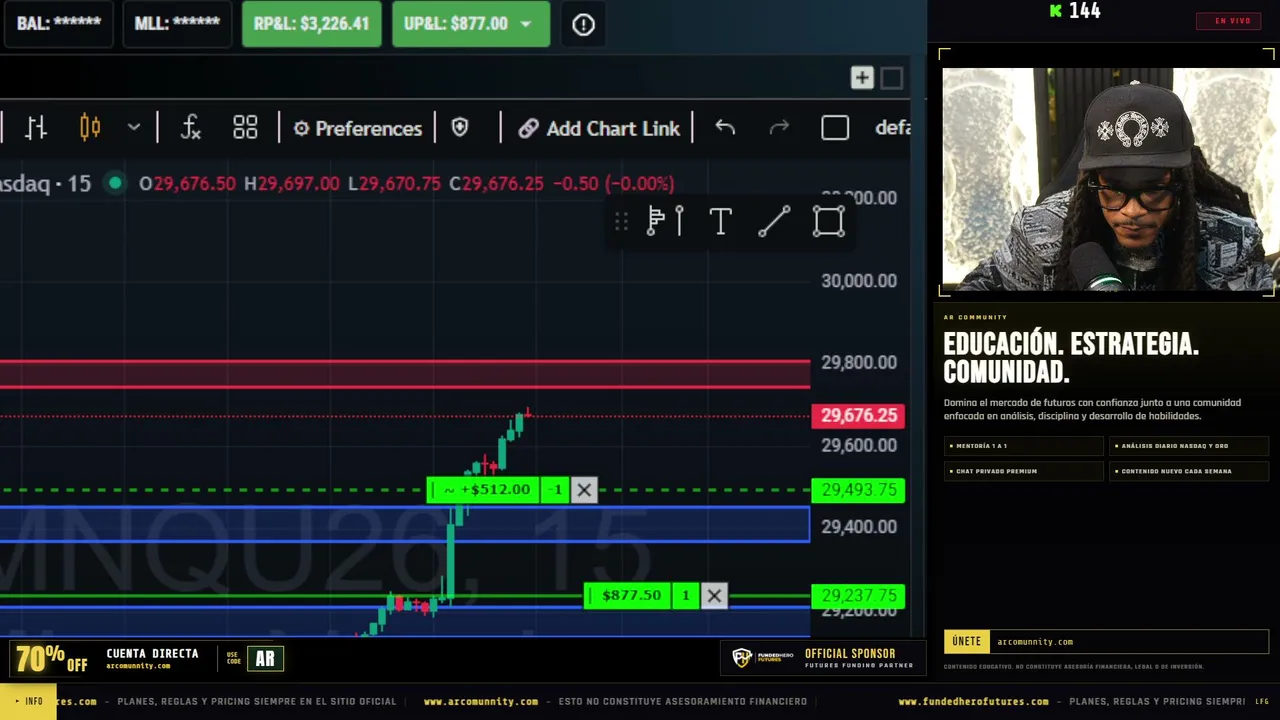The image size is (1280, 720).
Task: Click the RP&L $3,226.41 indicator
Action: point(311,24)
